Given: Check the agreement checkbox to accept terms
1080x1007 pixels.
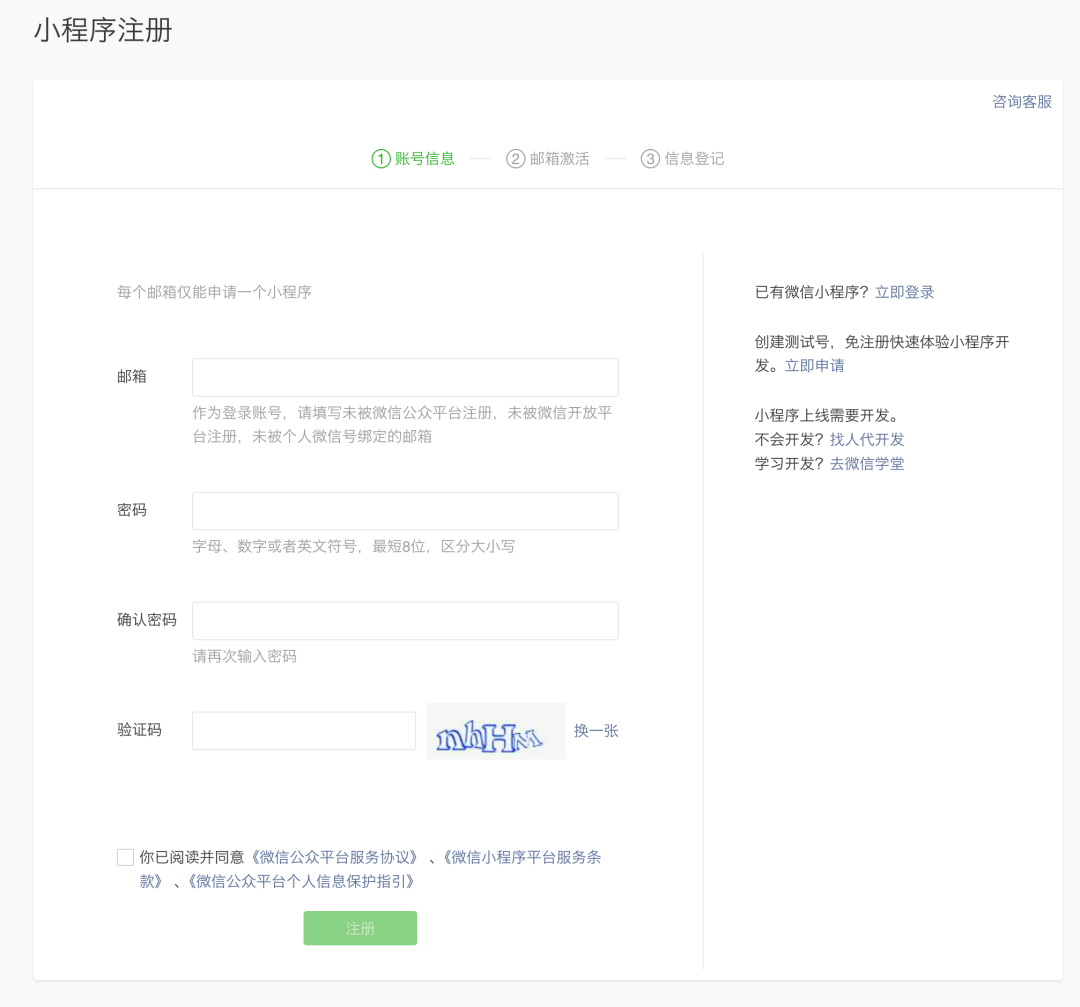Looking at the screenshot, I should pos(125,856).
